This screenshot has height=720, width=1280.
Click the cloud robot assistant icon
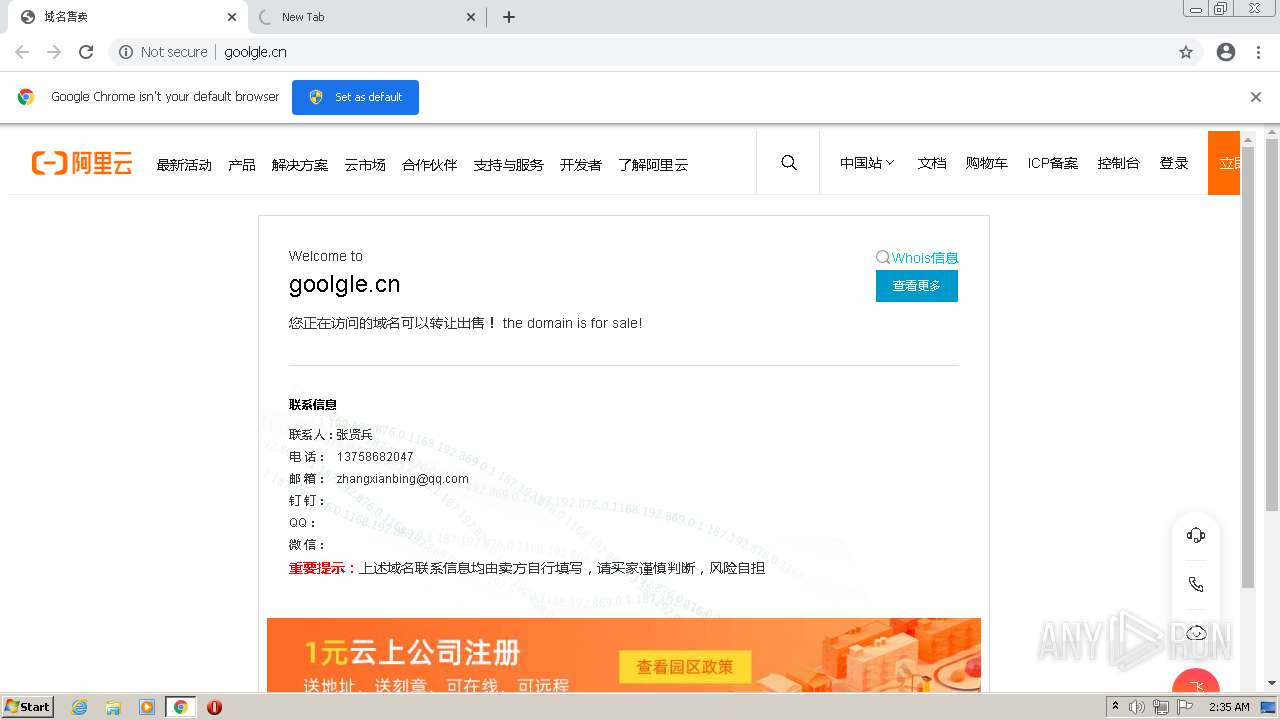click(x=1196, y=633)
